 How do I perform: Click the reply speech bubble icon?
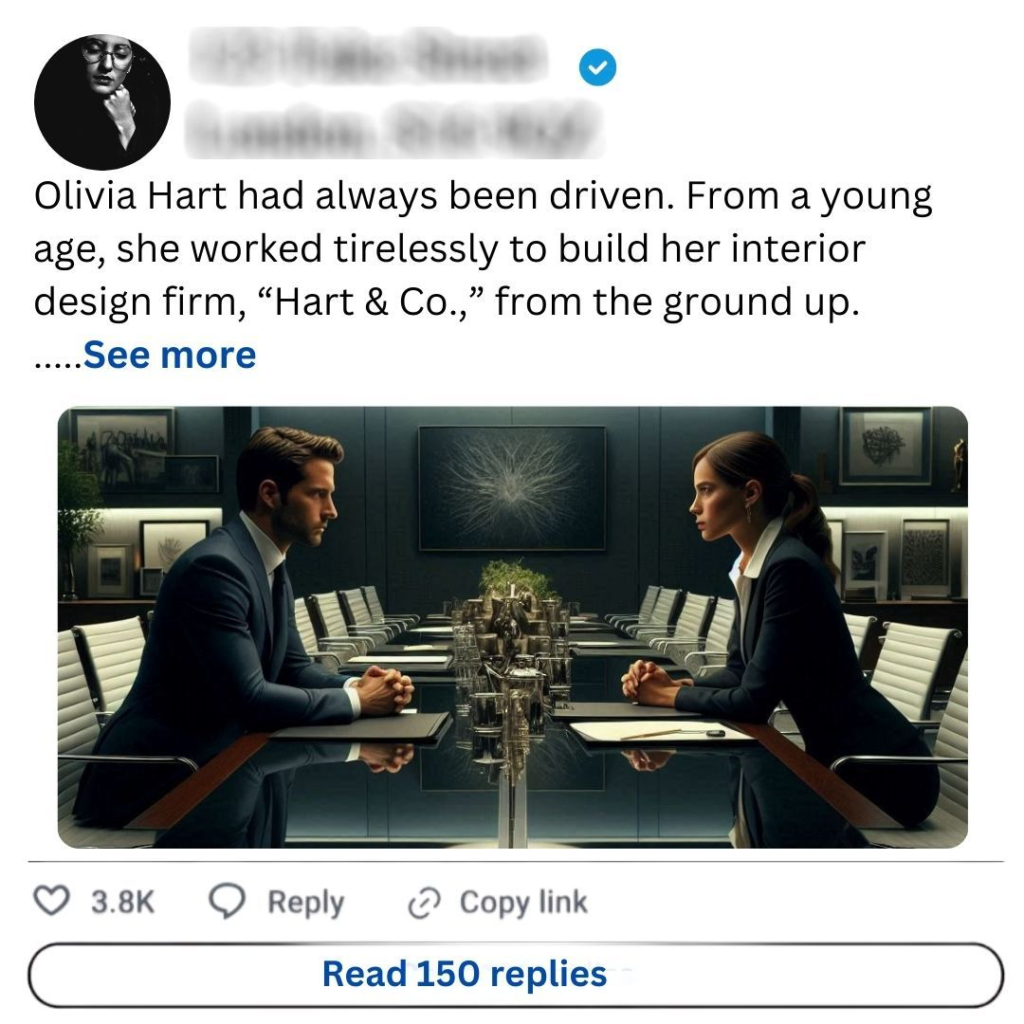[227, 902]
